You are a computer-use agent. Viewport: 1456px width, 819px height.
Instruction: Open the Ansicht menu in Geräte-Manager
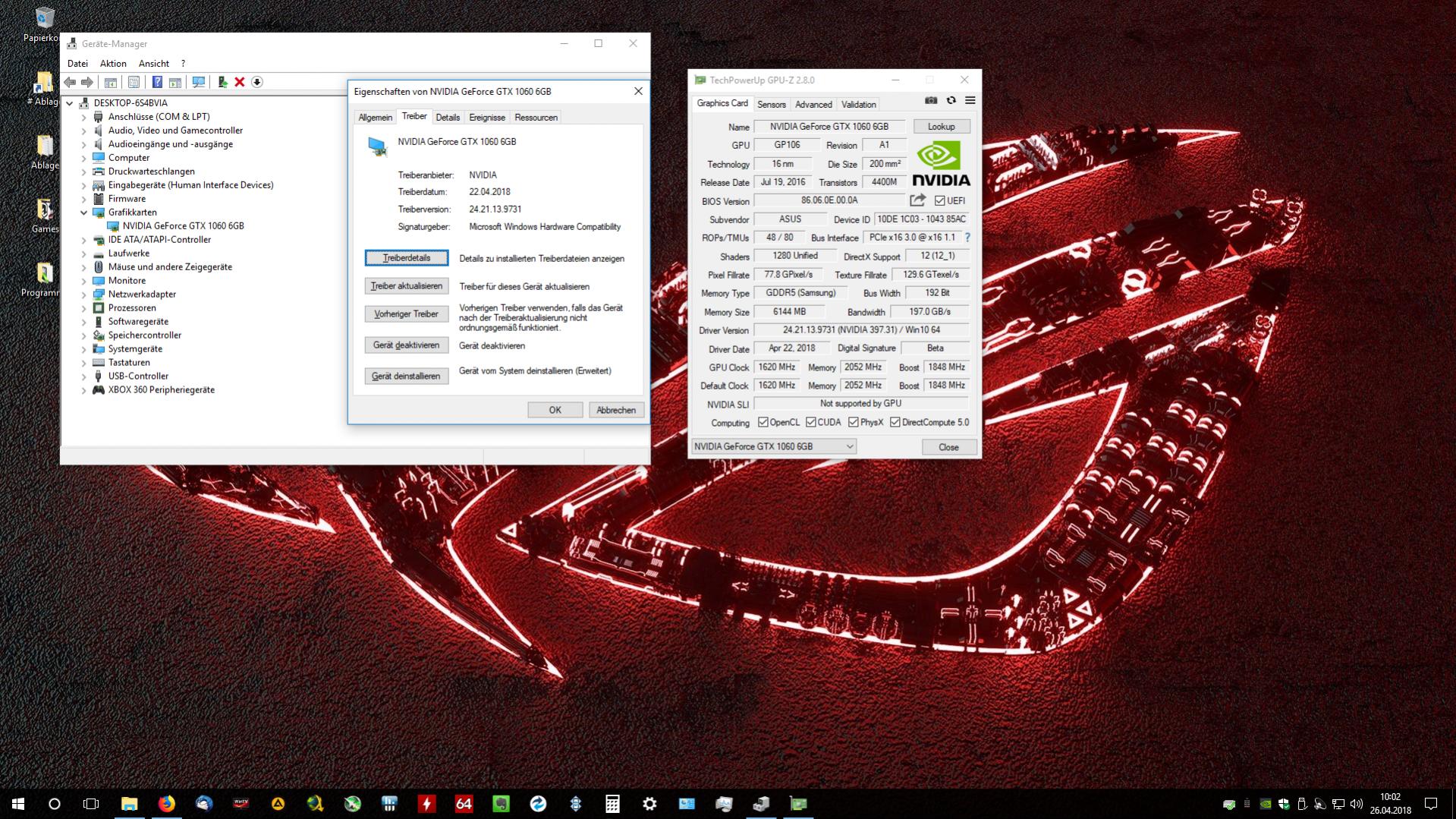pyautogui.click(x=154, y=64)
